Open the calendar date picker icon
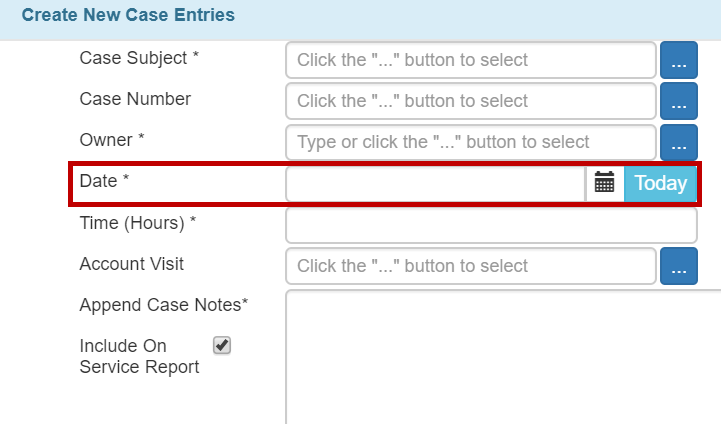Image resolution: width=721 pixels, height=424 pixels. pos(604,183)
